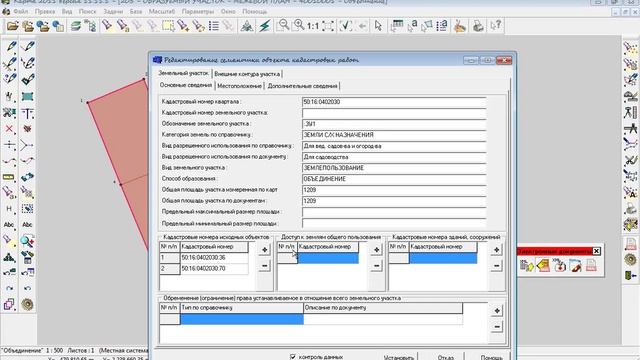640x360 pixels.
Task: Click the printer icon in top toolbar
Action: click(x=478, y=26)
